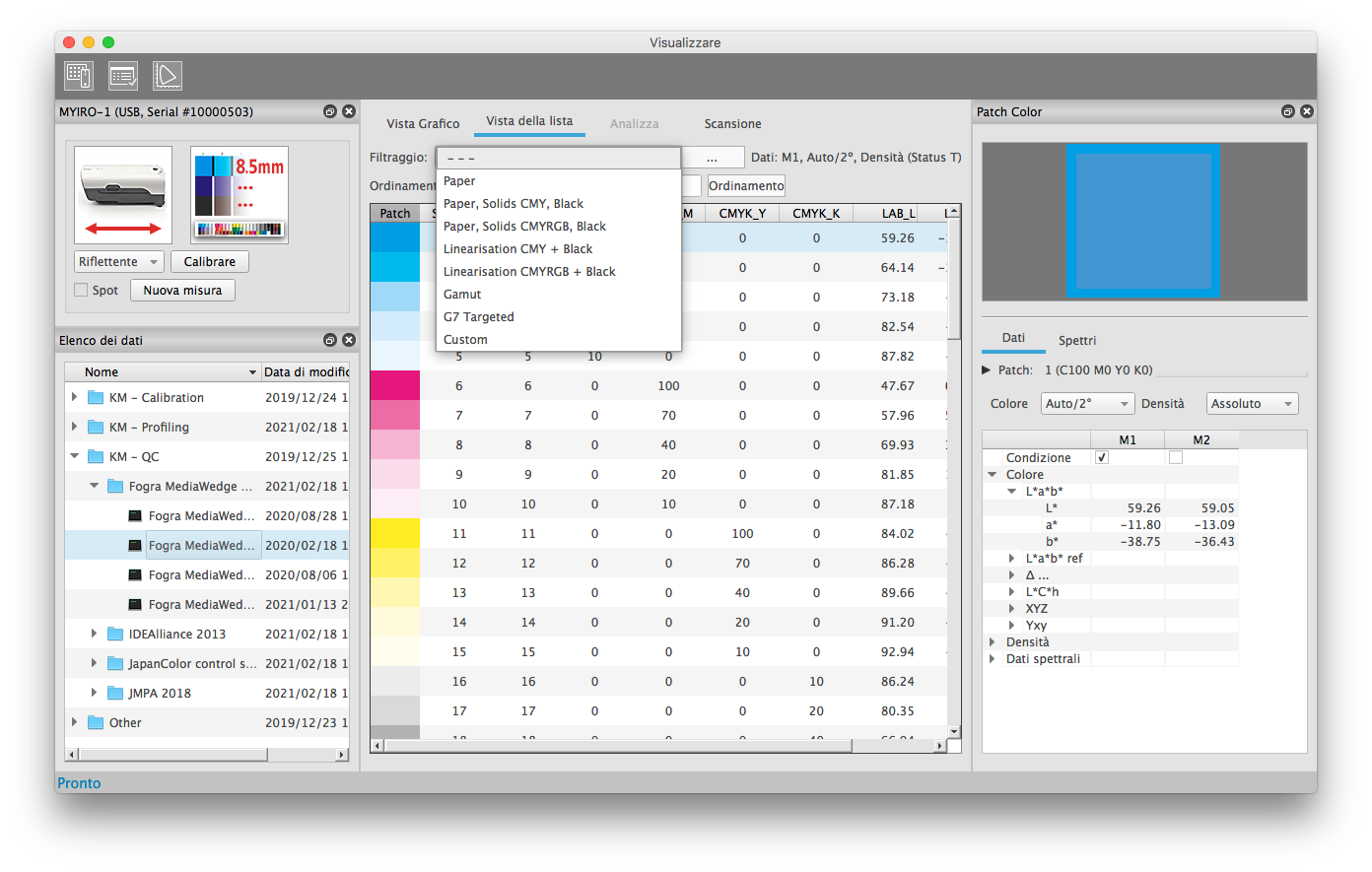The height and width of the screenshot is (872, 1372).
Task: Toggle the Spot checkbox
Action: (82, 291)
